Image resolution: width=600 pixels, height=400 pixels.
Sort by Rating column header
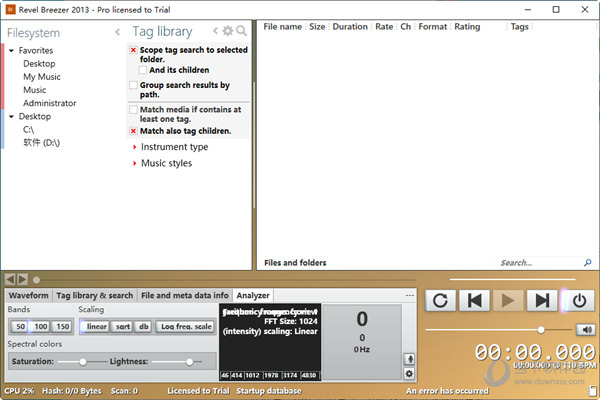click(x=467, y=27)
